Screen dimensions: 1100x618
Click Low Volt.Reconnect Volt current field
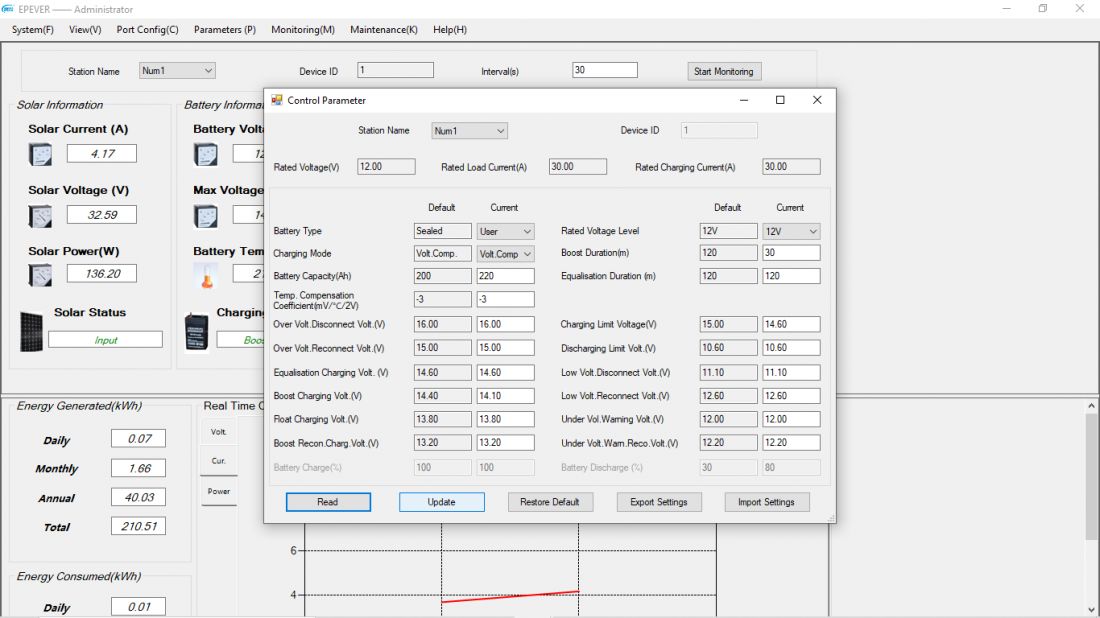(791, 396)
